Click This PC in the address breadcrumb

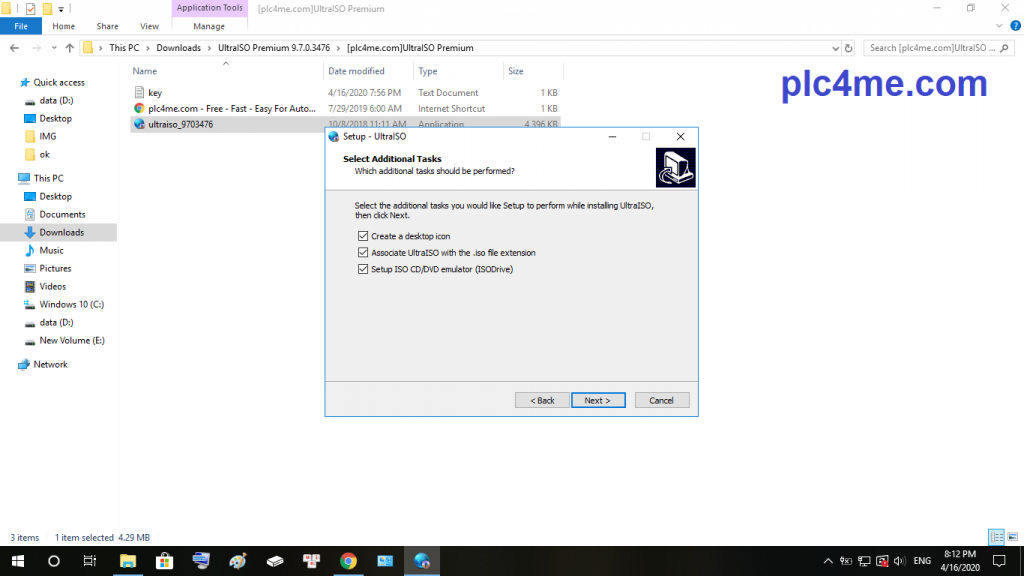[124, 48]
